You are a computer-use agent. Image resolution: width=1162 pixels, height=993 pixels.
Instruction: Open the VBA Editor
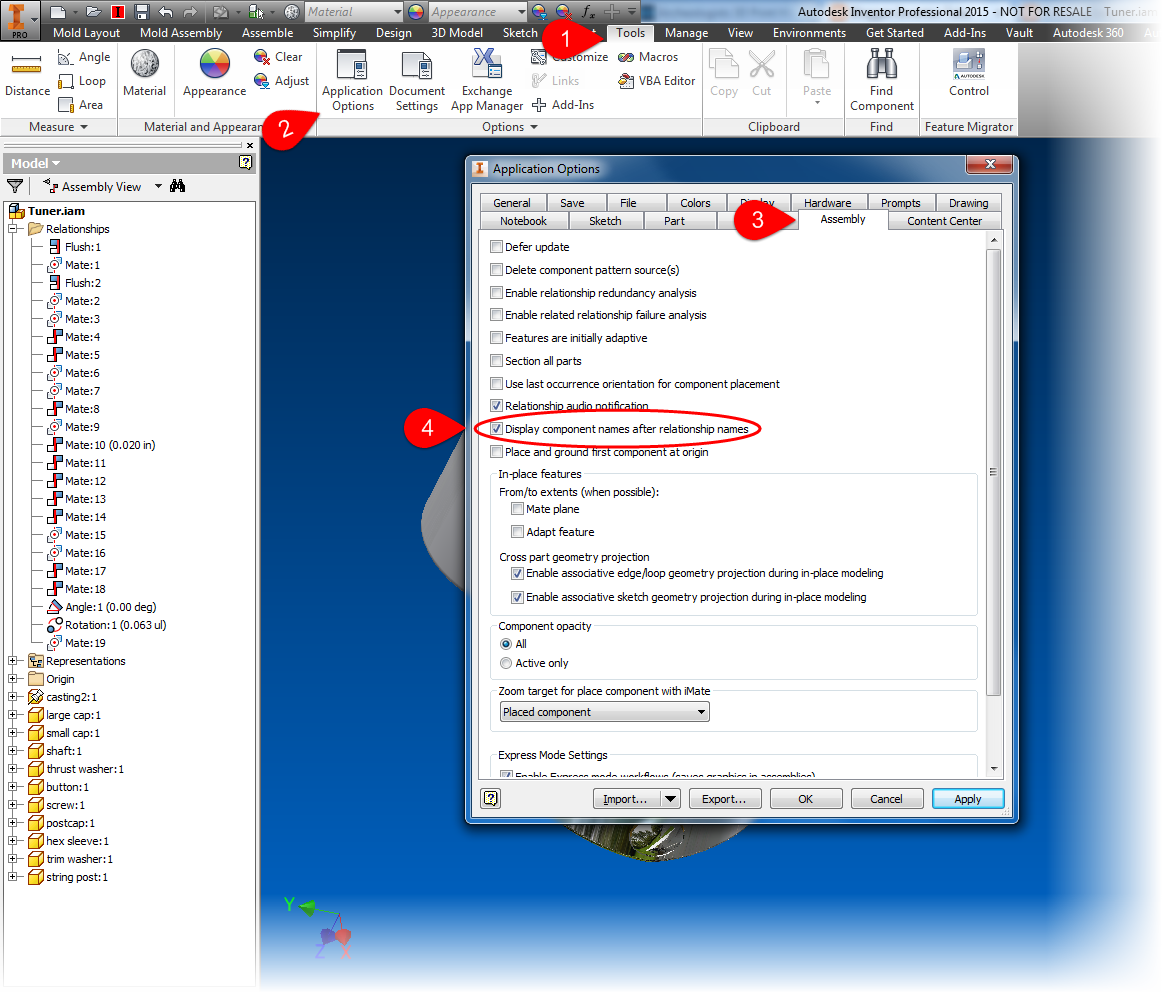tap(657, 81)
